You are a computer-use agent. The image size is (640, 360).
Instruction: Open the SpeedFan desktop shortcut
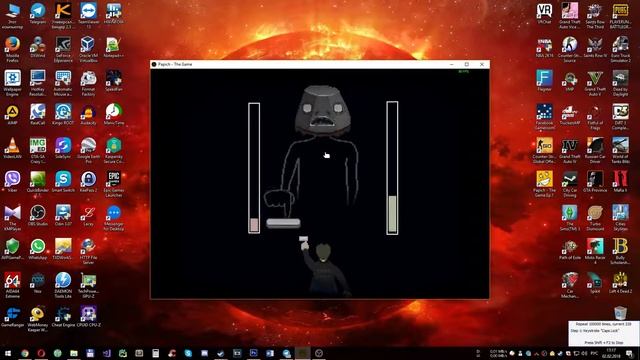(113, 80)
